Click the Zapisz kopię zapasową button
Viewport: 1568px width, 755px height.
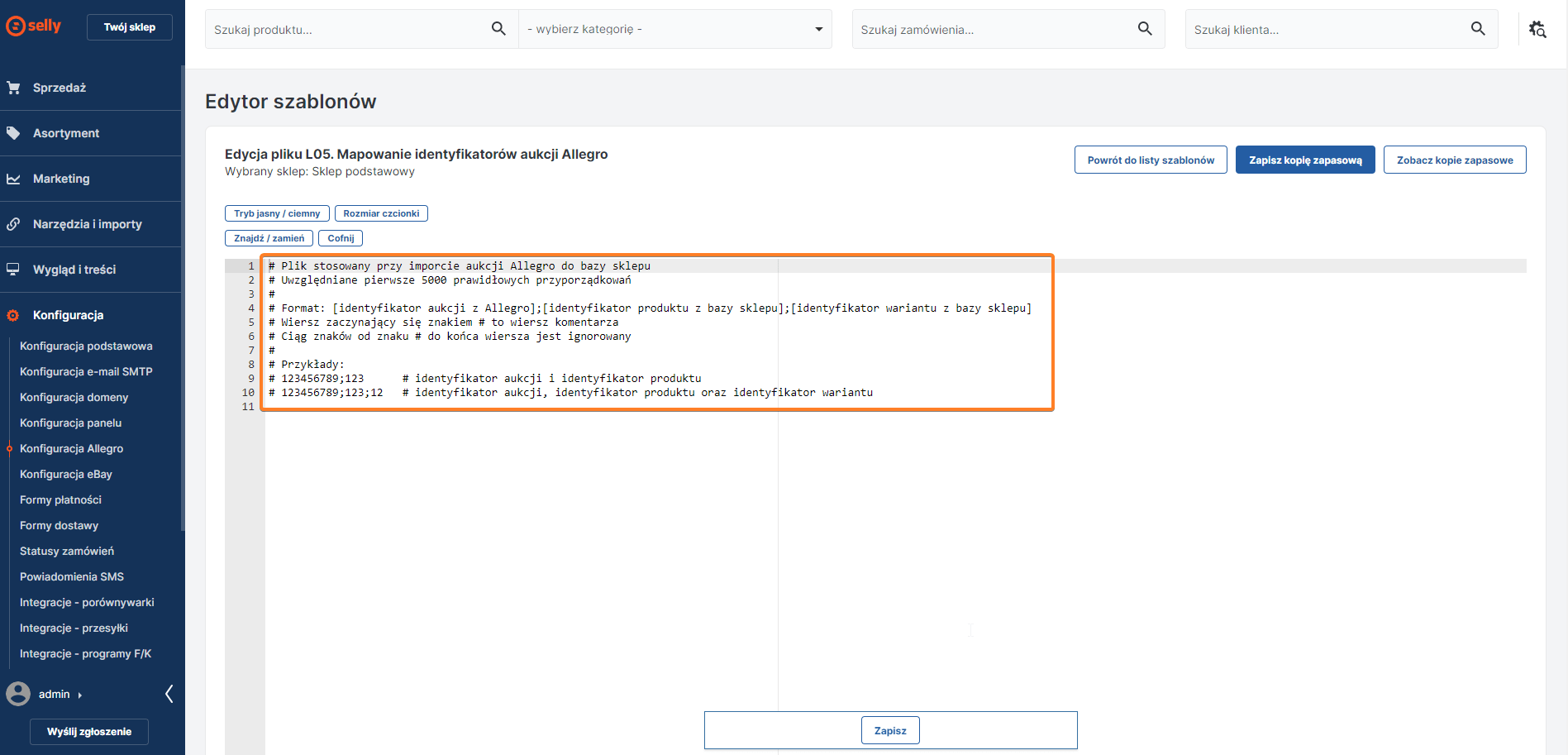click(x=1305, y=160)
